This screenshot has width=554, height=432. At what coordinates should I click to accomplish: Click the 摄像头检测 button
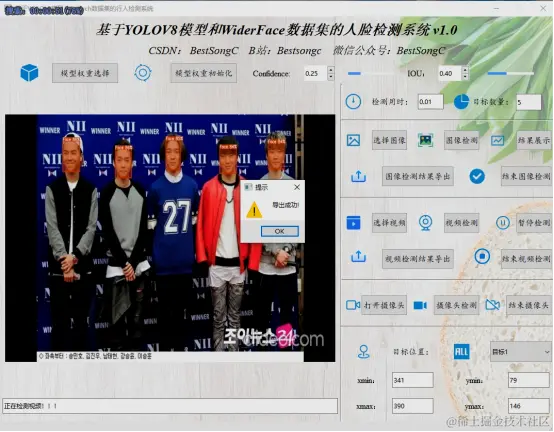[x=456, y=305]
